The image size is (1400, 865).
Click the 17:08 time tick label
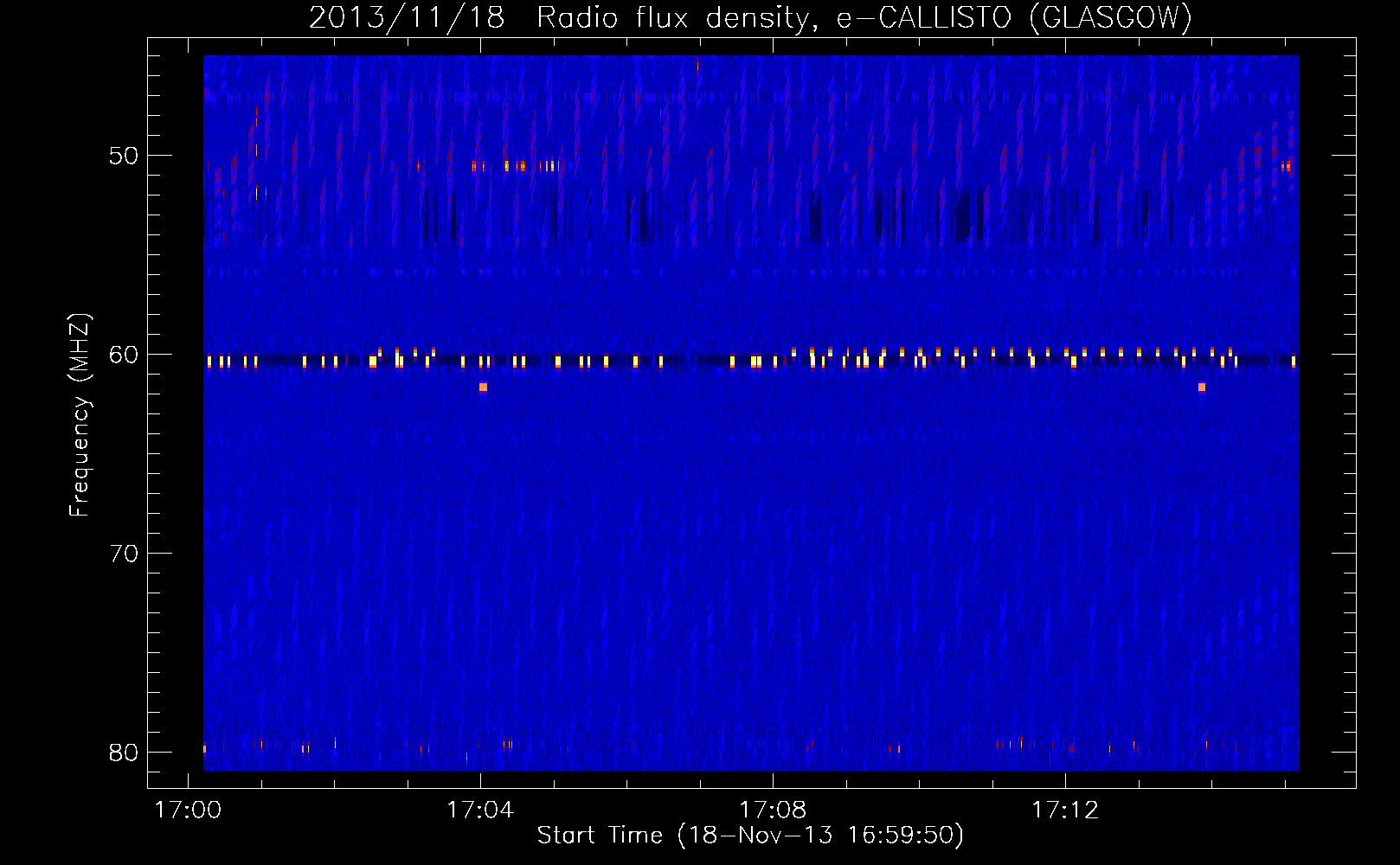click(x=773, y=810)
